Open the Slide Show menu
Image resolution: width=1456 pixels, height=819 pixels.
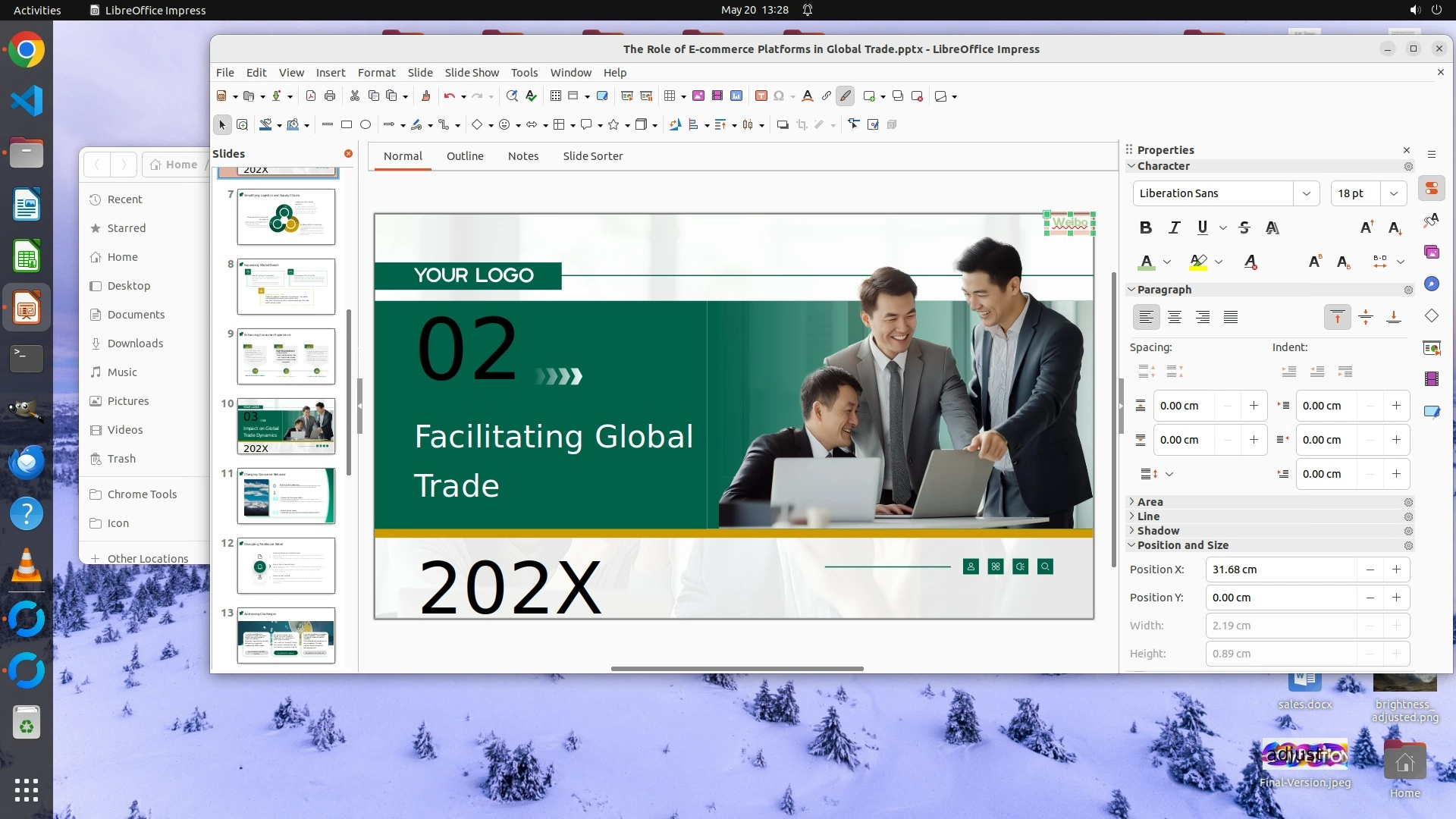471,73
